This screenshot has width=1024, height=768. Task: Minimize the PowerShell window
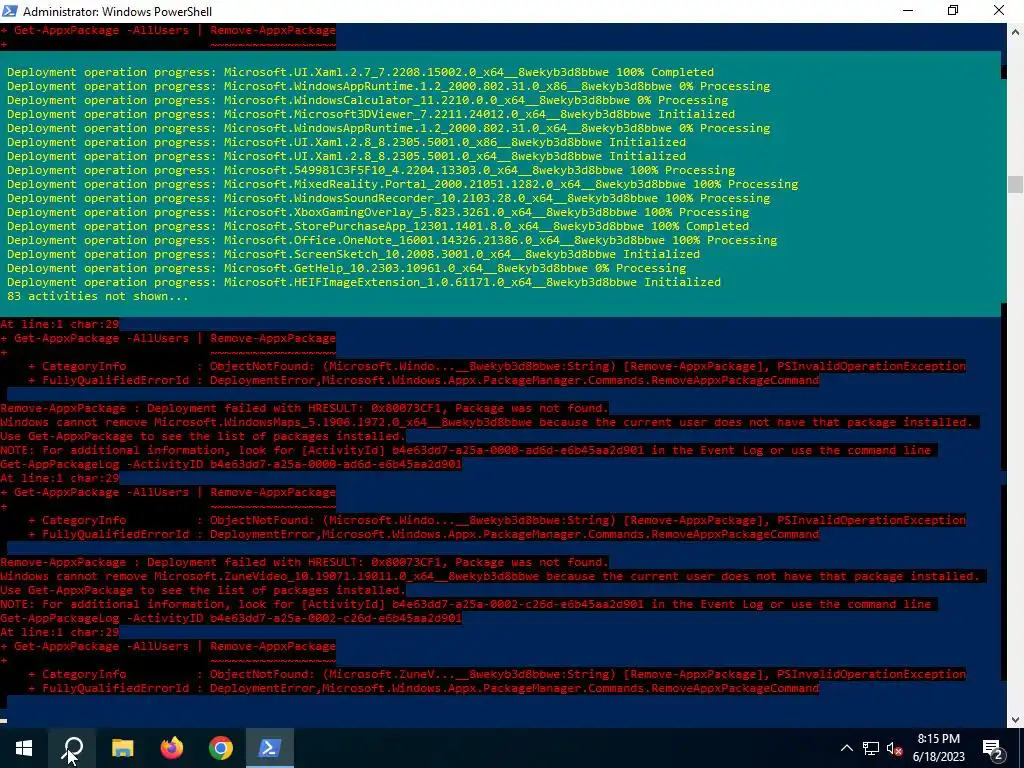coord(908,11)
